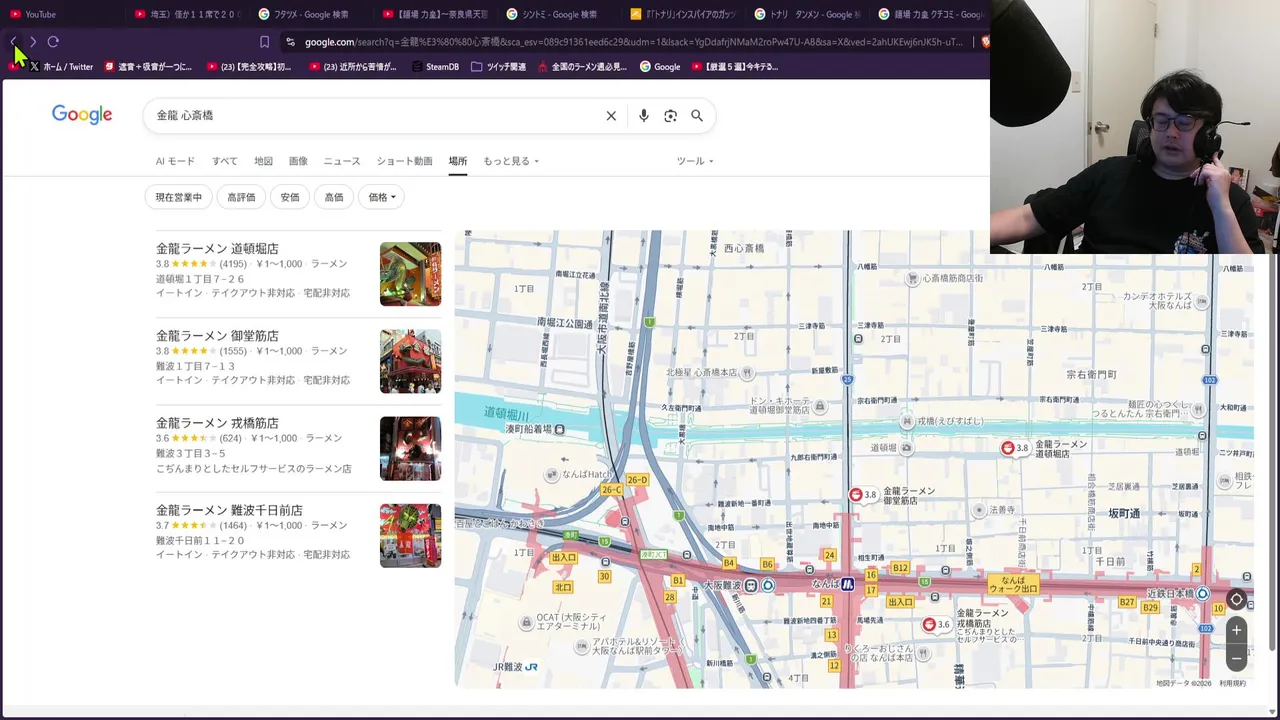Switch to the 画像 search tab
The width and height of the screenshot is (1280, 720).
tap(298, 161)
